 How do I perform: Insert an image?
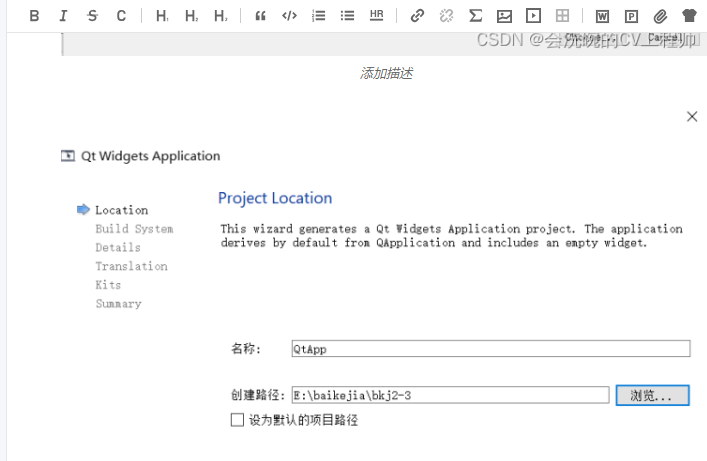(504, 16)
